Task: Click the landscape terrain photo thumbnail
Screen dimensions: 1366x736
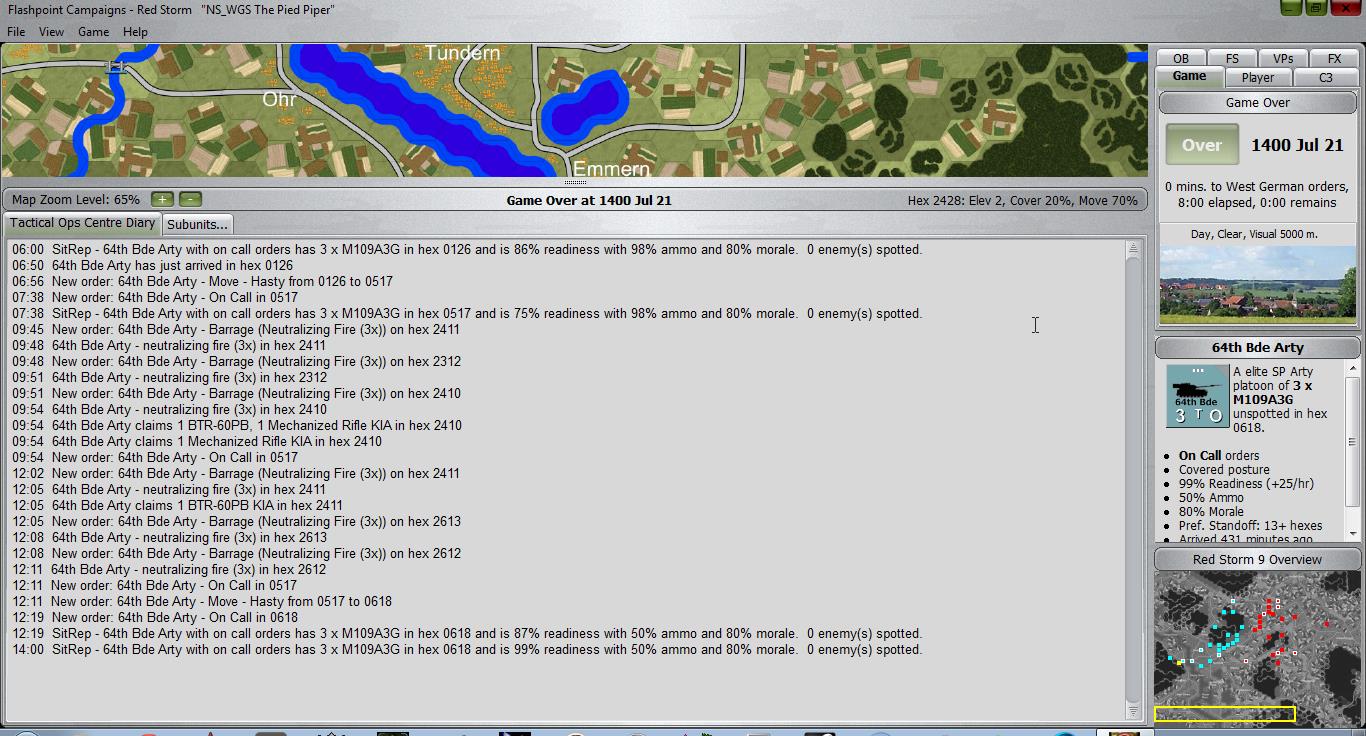Action: point(1257,284)
